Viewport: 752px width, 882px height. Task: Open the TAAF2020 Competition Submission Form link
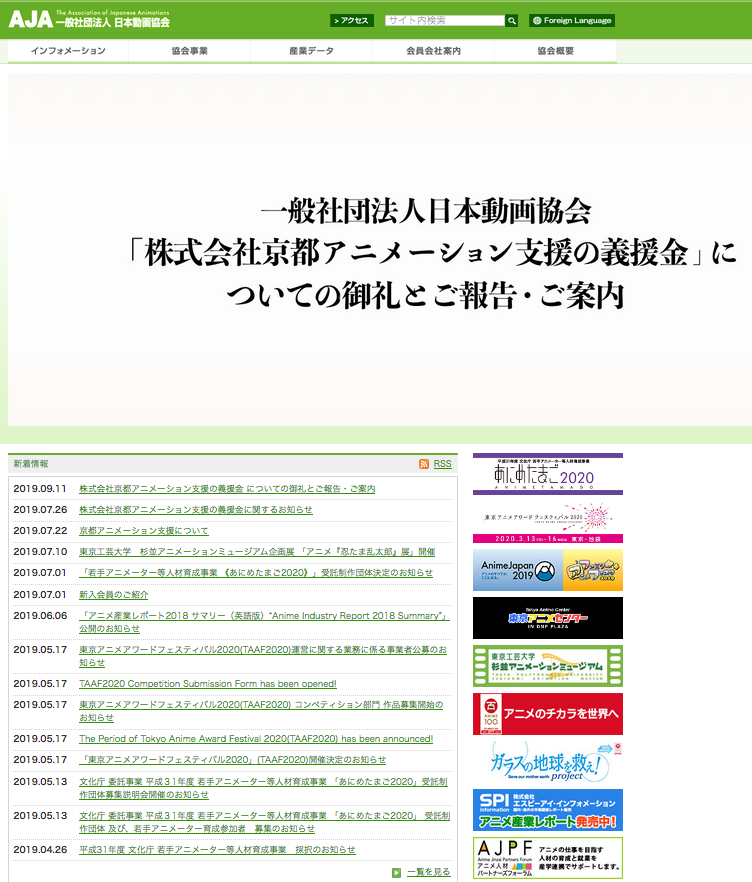pyautogui.click(x=208, y=684)
